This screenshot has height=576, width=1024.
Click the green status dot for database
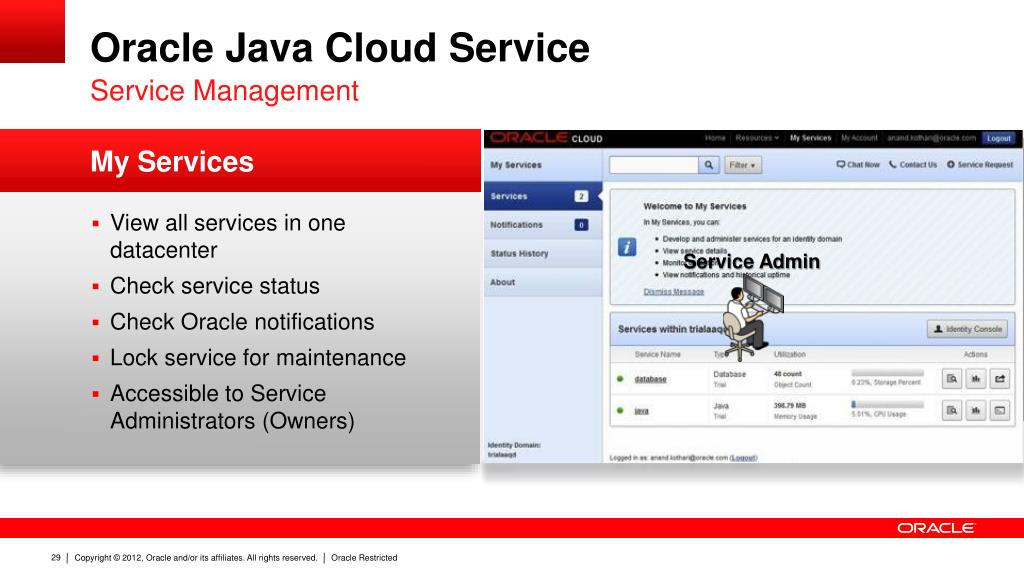620,379
